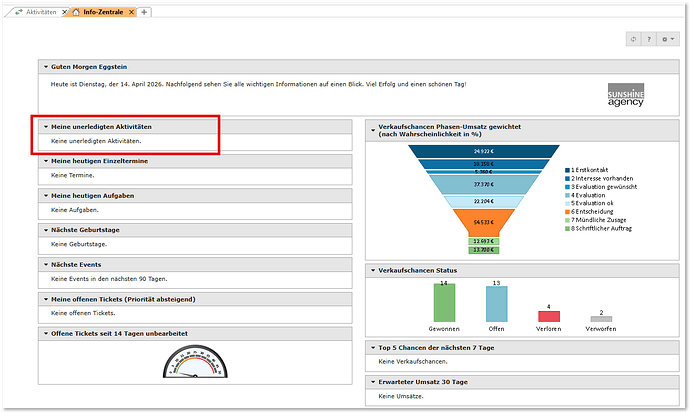Open help via the question mark icon

pyautogui.click(x=649, y=39)
